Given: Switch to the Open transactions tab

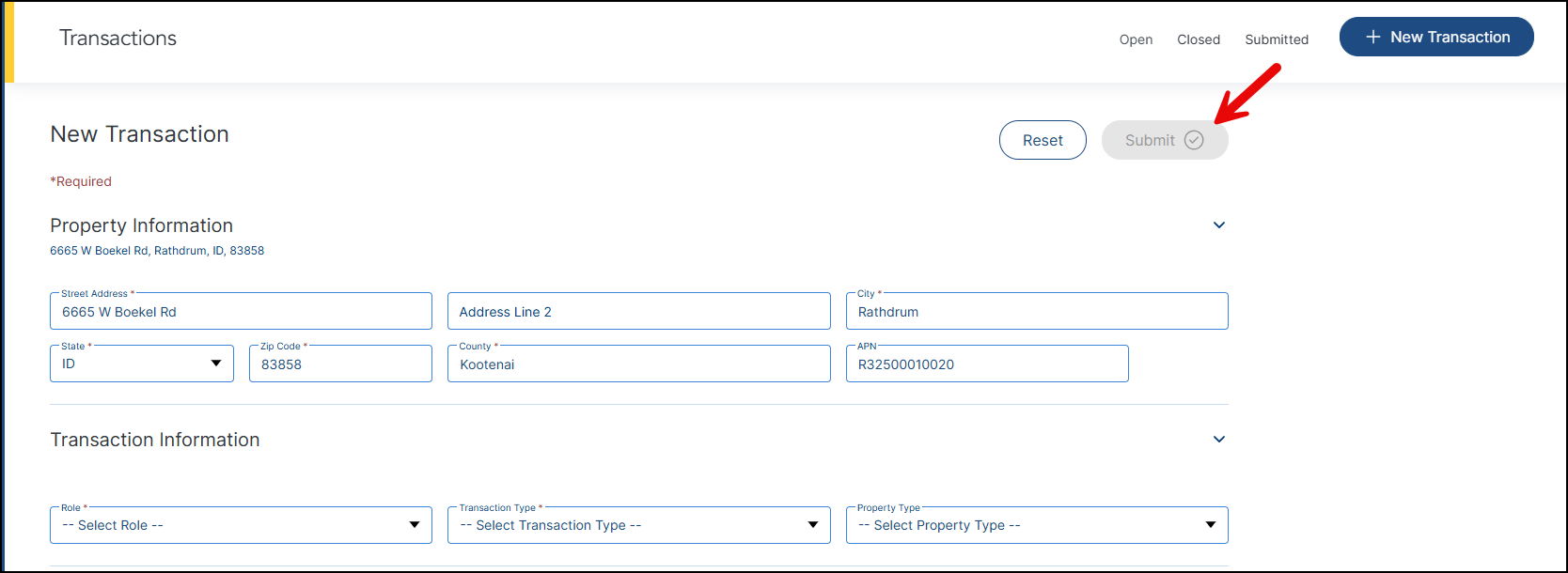Looking at the screenshot, I should (1136, 39).
